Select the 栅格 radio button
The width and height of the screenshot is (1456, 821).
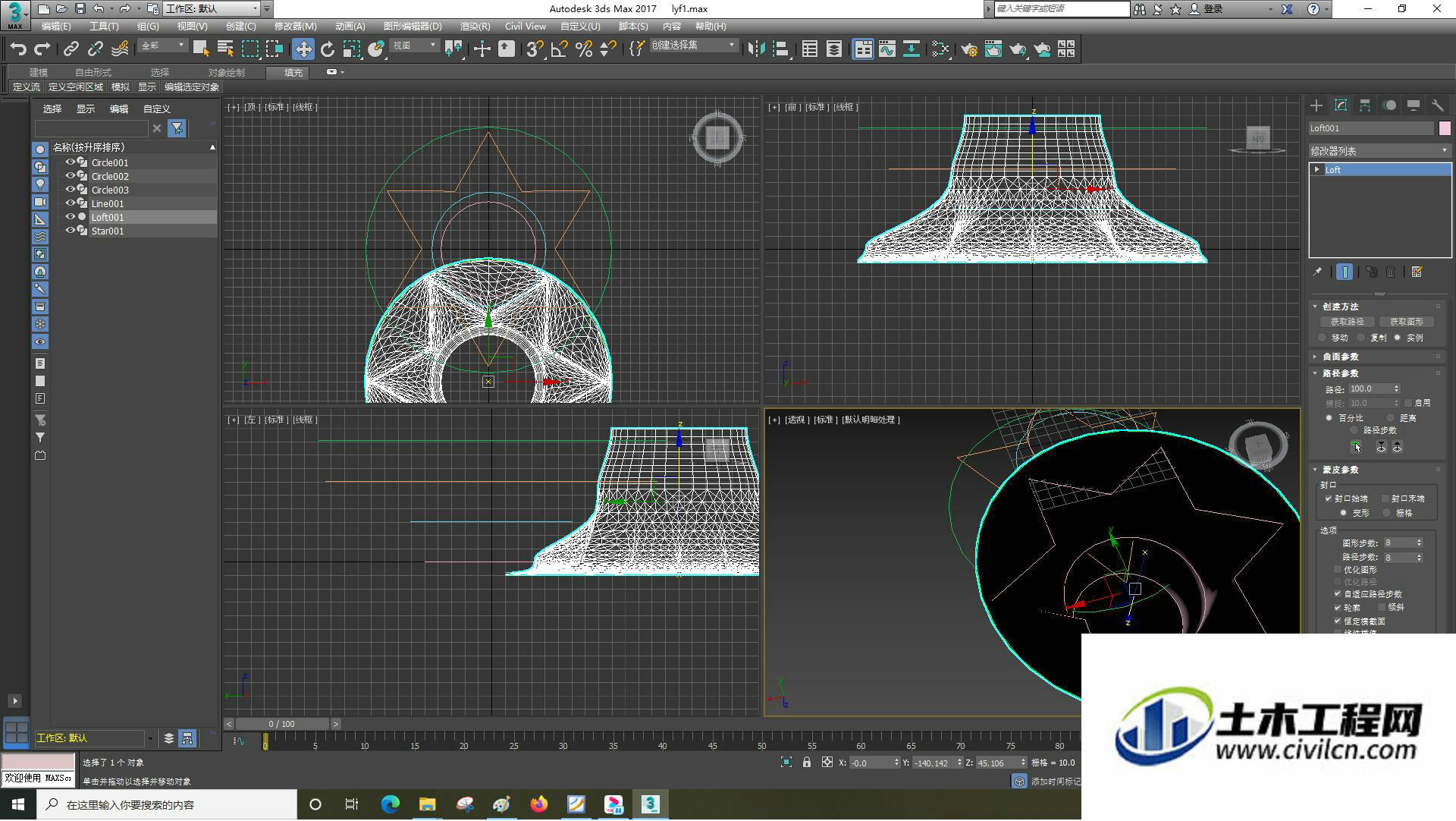click(1387, 513)
